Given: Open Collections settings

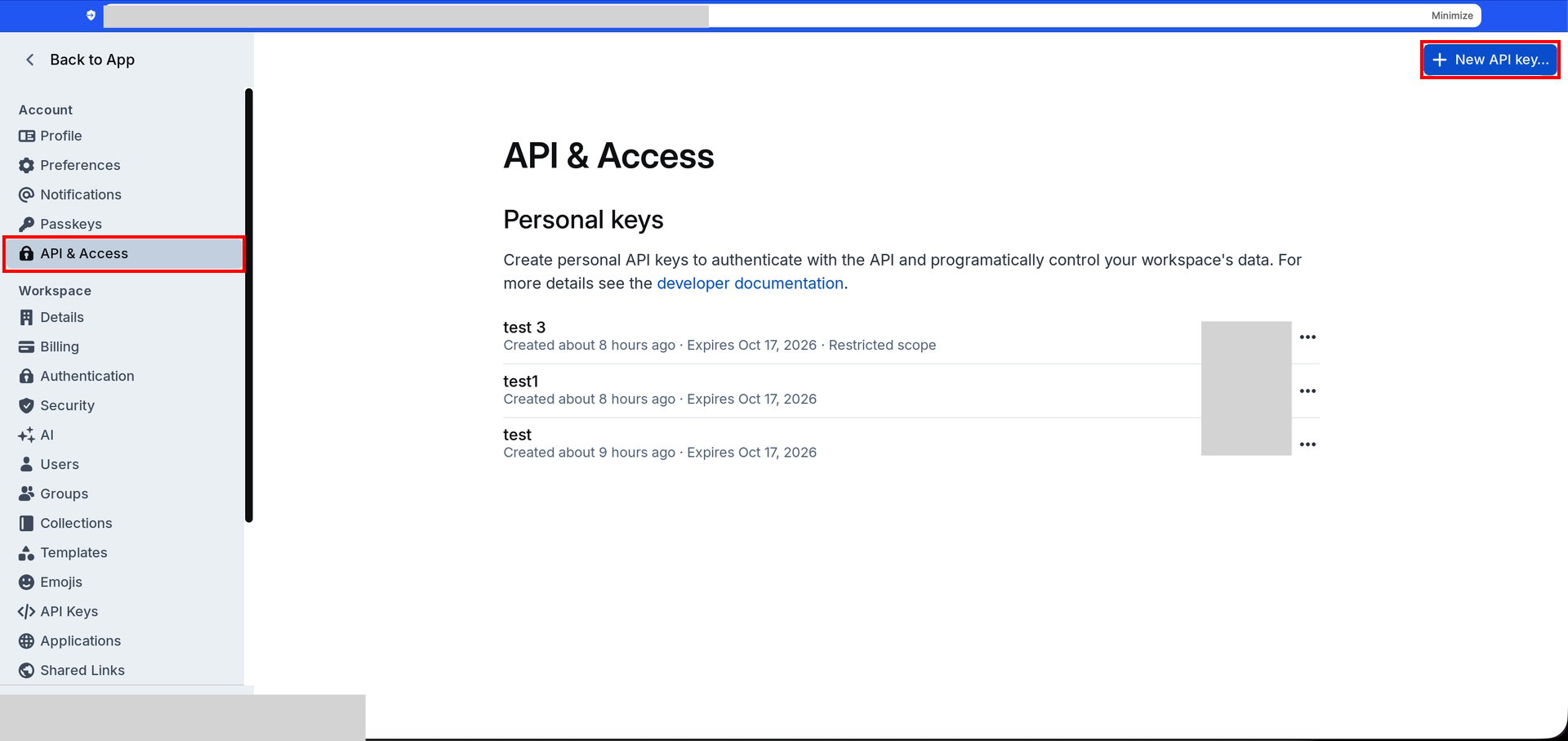Looking at the screenshot, I should pyautogui.click(x=122, y=523).
